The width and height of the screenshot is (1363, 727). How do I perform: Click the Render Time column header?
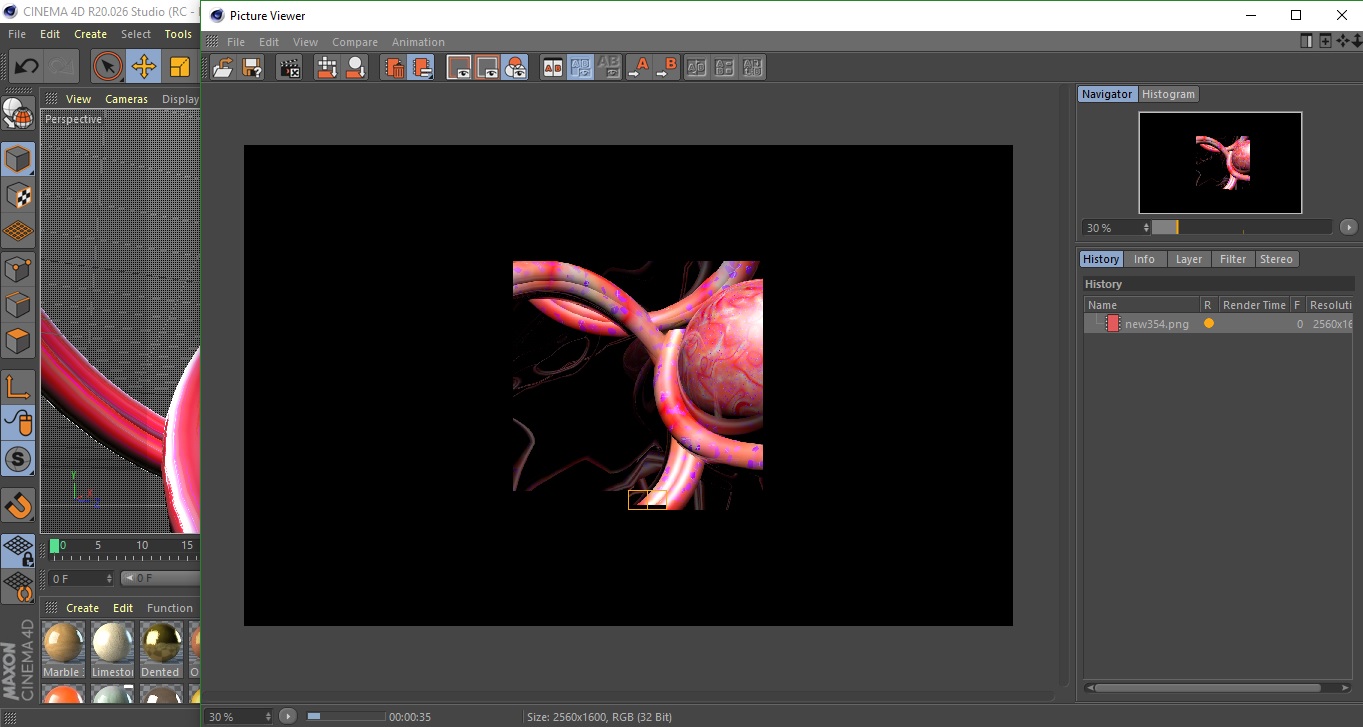(1253, 305)
